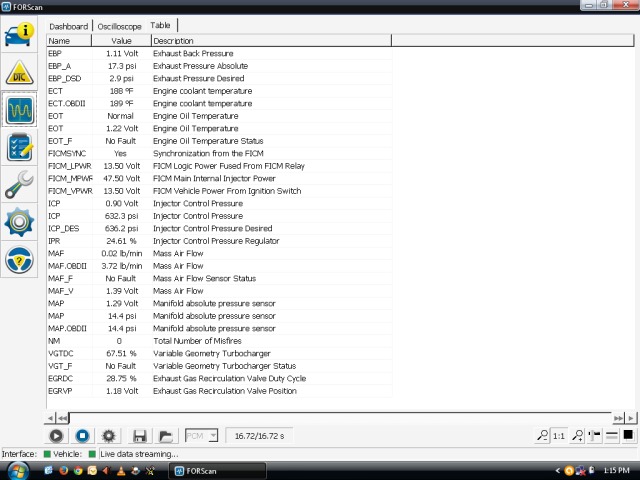
Task: Start live data recording with play button
Action: click(x=56, y=436)
